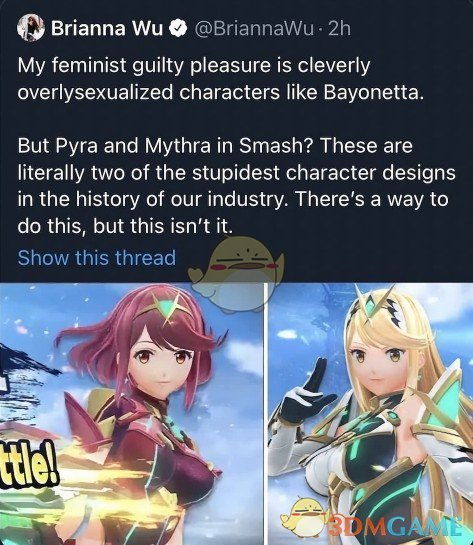The image size is (473, 545).
Task: Open the 2h tweet timestamp
Action: click(339, 29)
